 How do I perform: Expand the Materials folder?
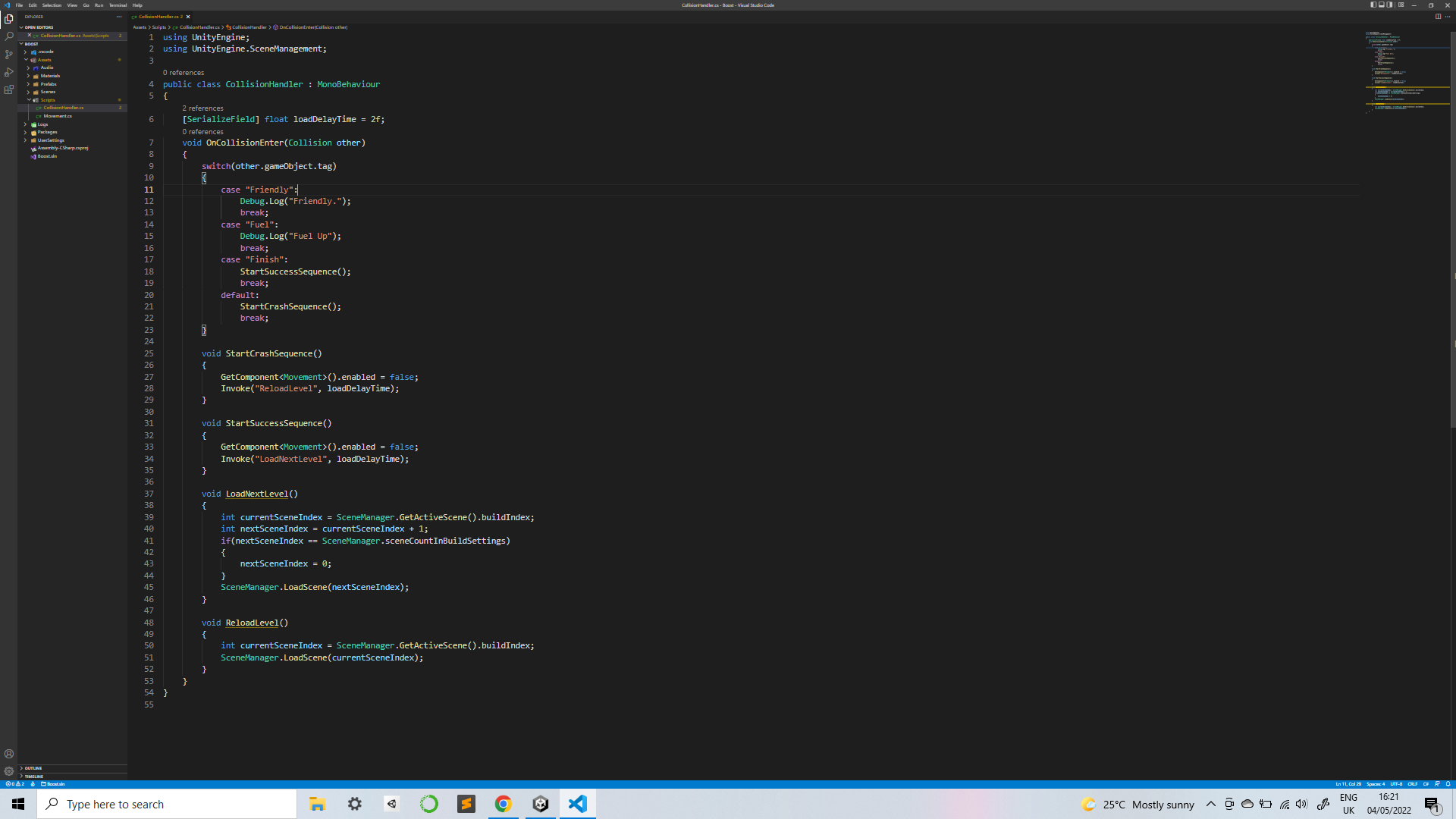[x=50, y=76]
